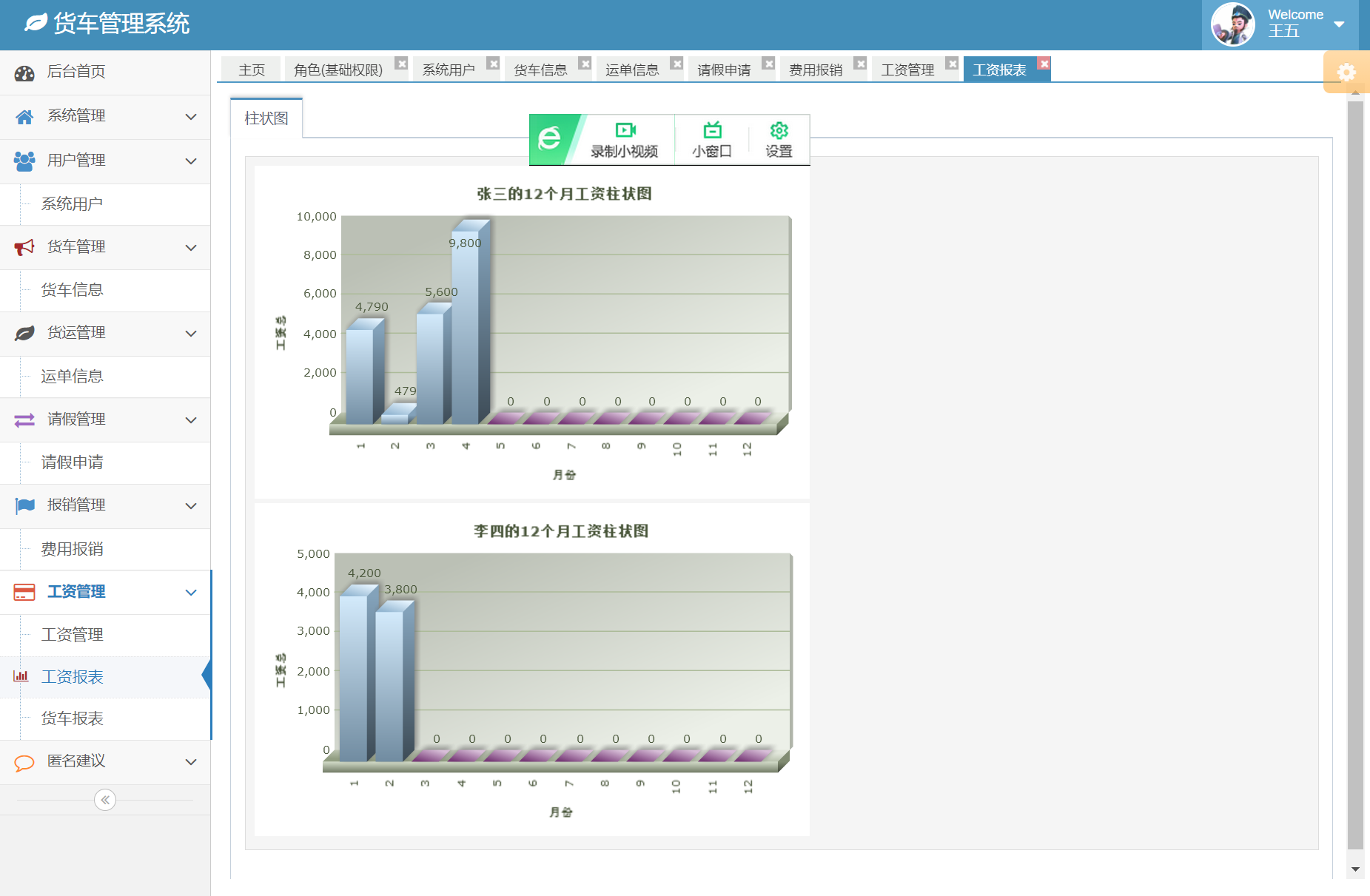Click the 录制小视频 record video icon
The width and height of the screenshot is (1370, 896).
[625, 131]
